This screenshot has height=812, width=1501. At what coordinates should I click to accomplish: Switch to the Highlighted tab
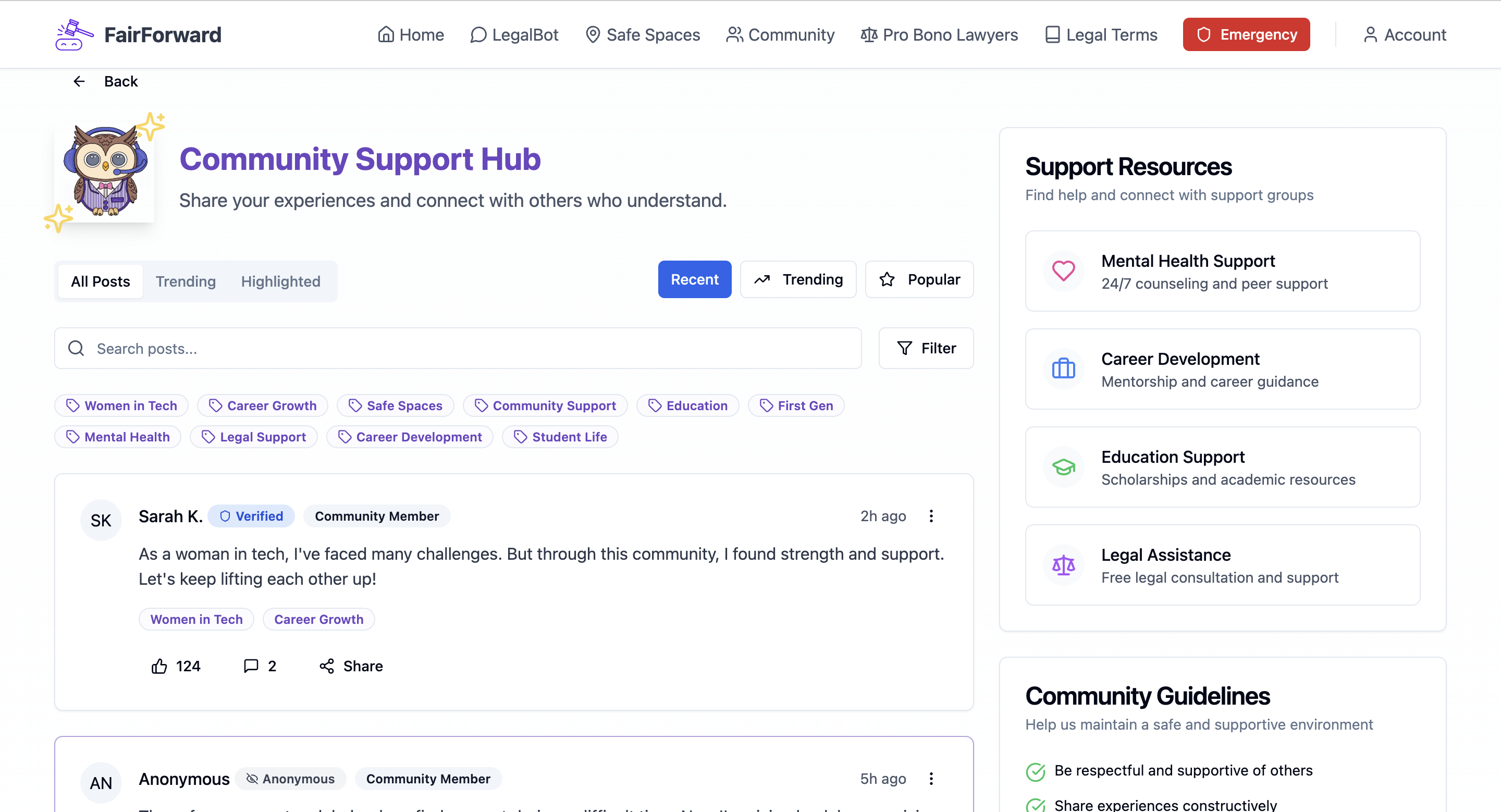[x=280, y=281]
